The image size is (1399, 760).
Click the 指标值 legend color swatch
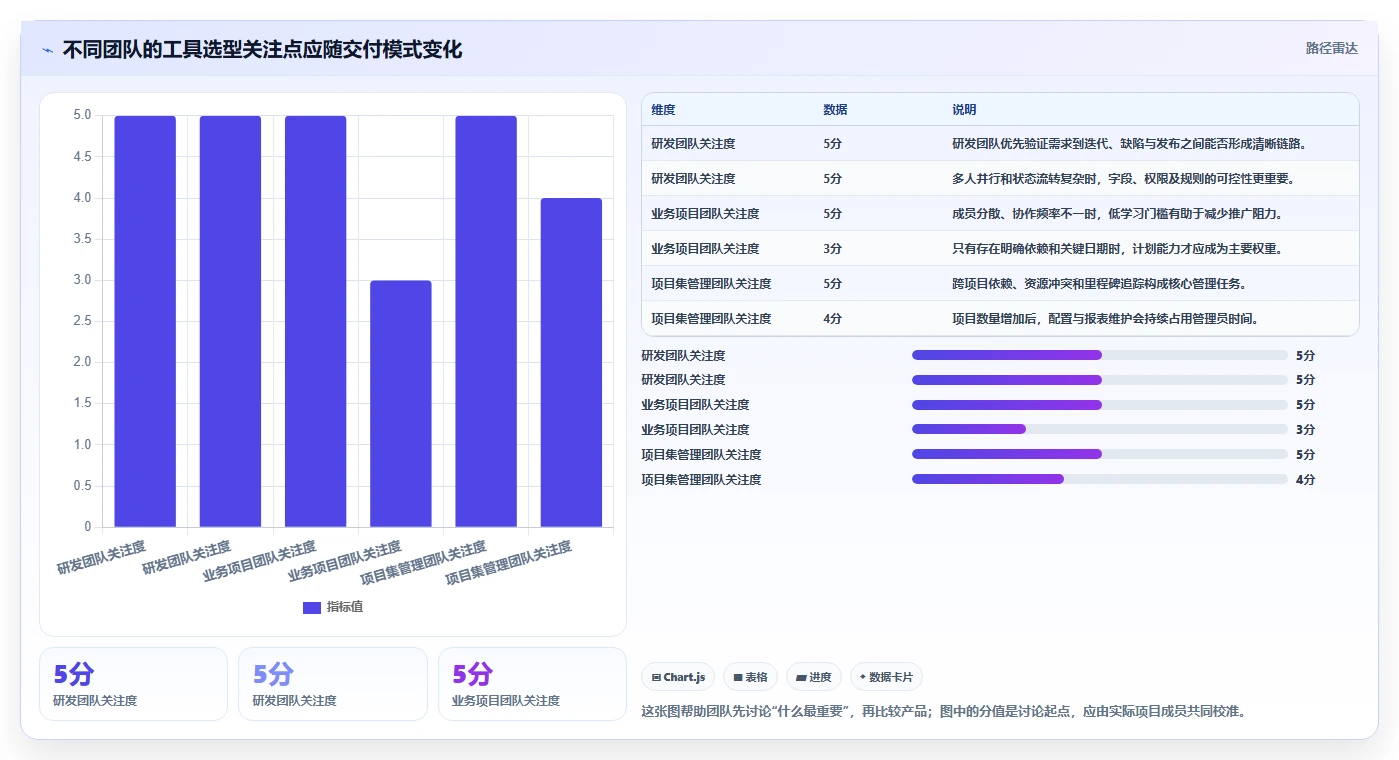[312, 608]
